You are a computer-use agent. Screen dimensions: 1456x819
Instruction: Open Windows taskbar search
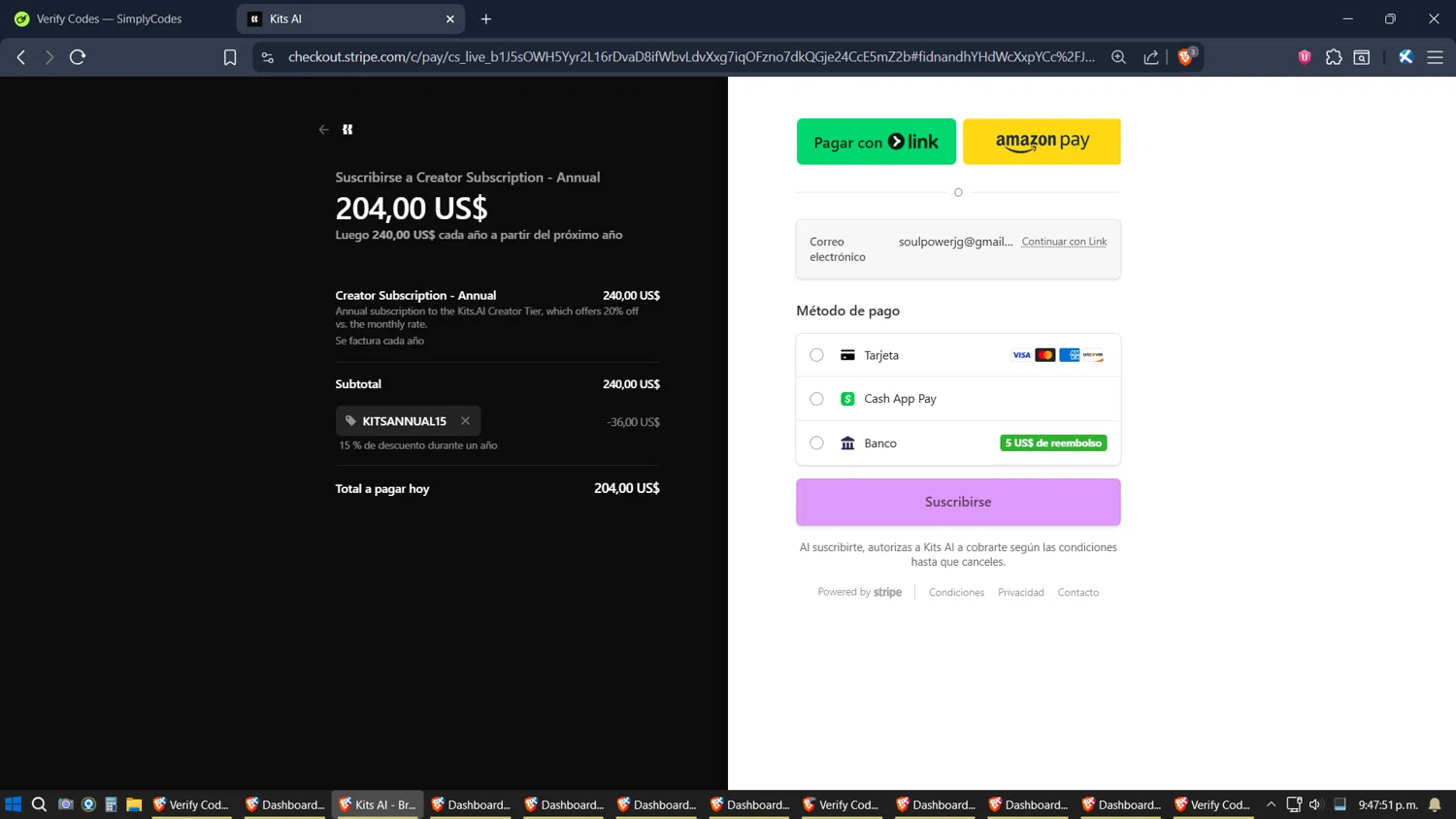pyautogui.click(x=39, y=804)
